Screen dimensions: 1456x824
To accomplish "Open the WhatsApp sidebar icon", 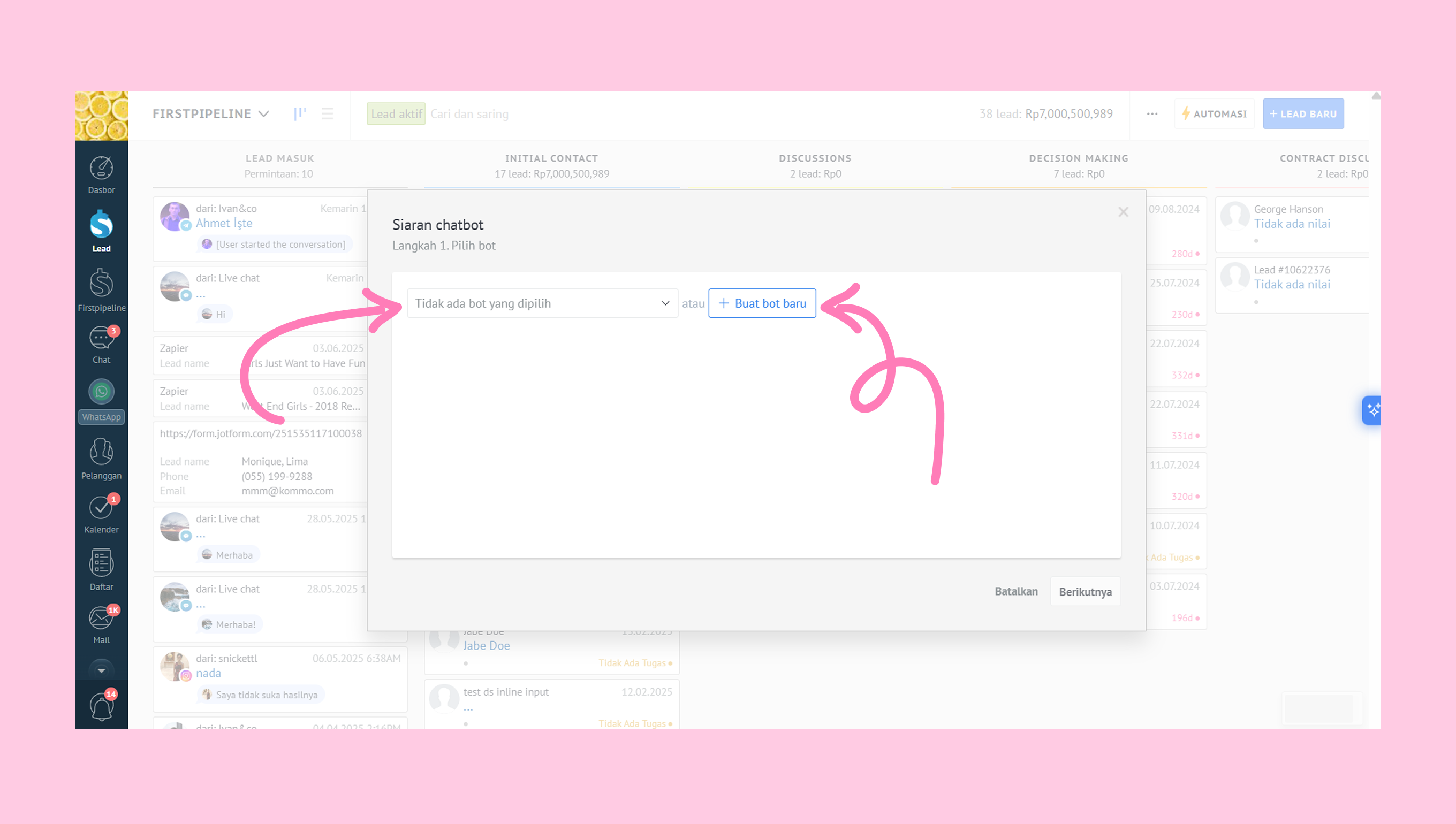I will 101,401.
